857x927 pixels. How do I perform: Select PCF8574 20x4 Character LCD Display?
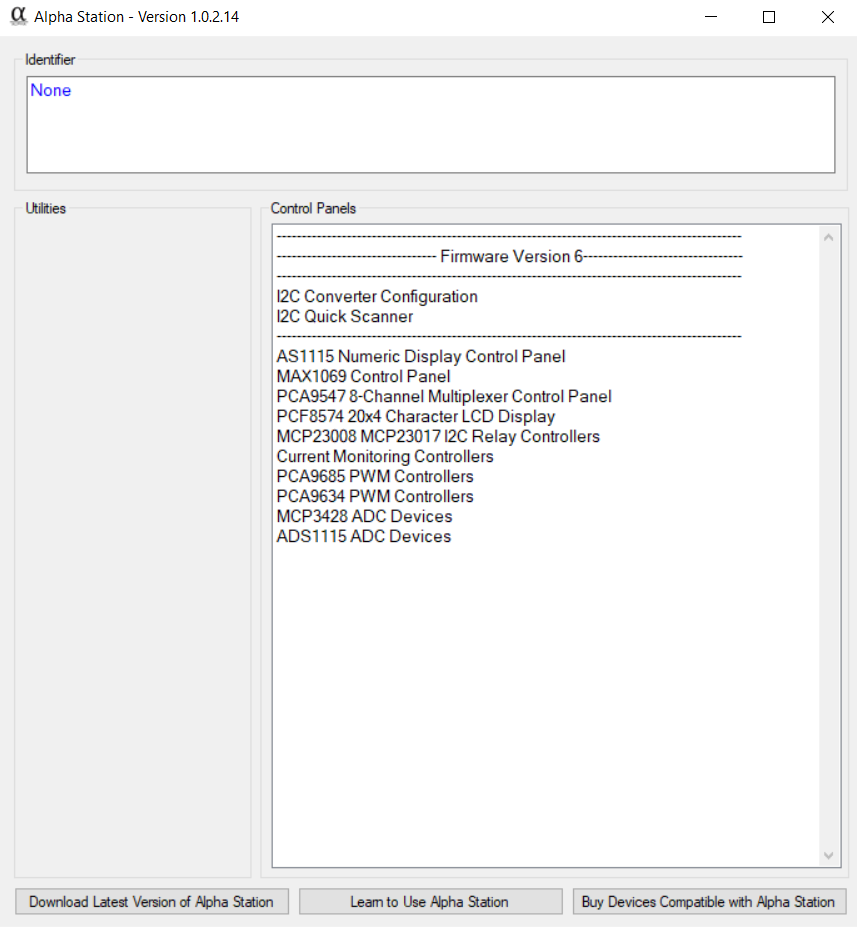(x=415, y=417)
